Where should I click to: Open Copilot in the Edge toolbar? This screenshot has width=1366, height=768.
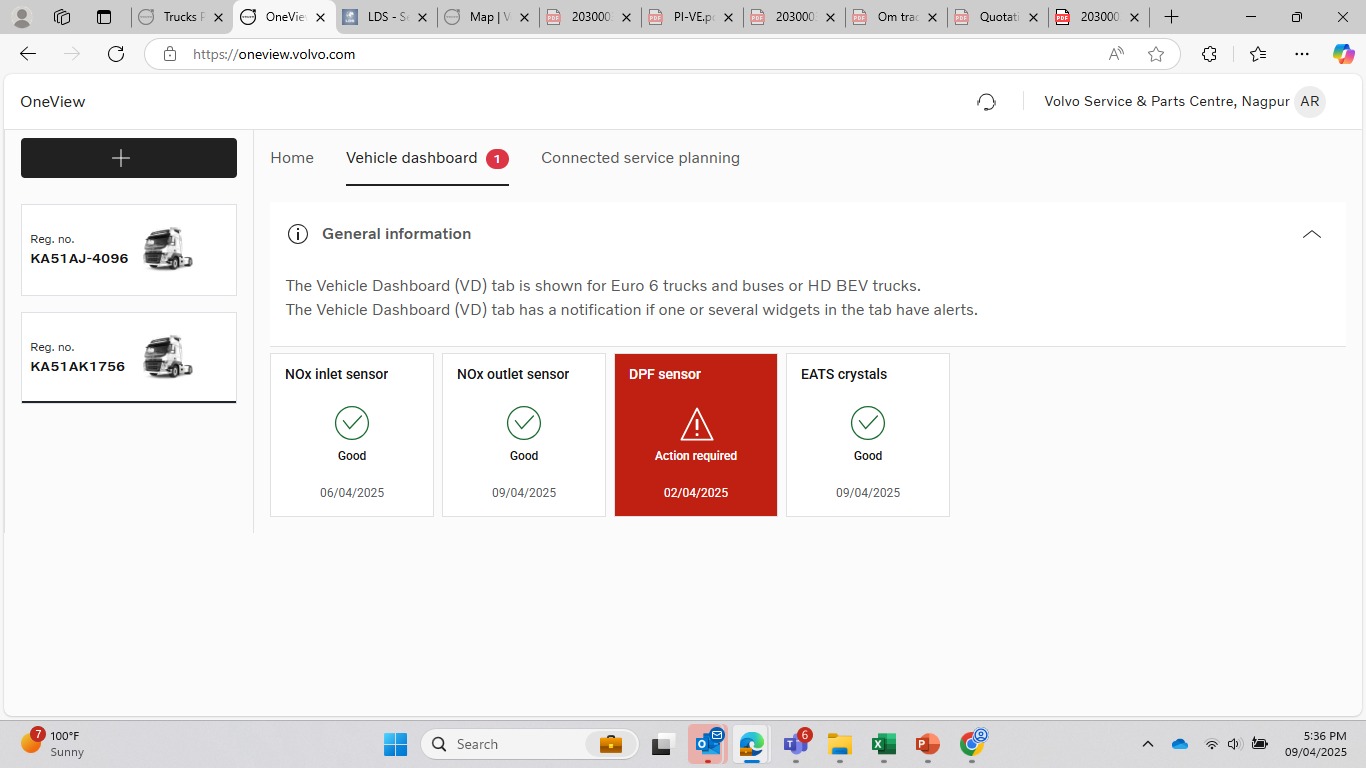point(1343,54)
